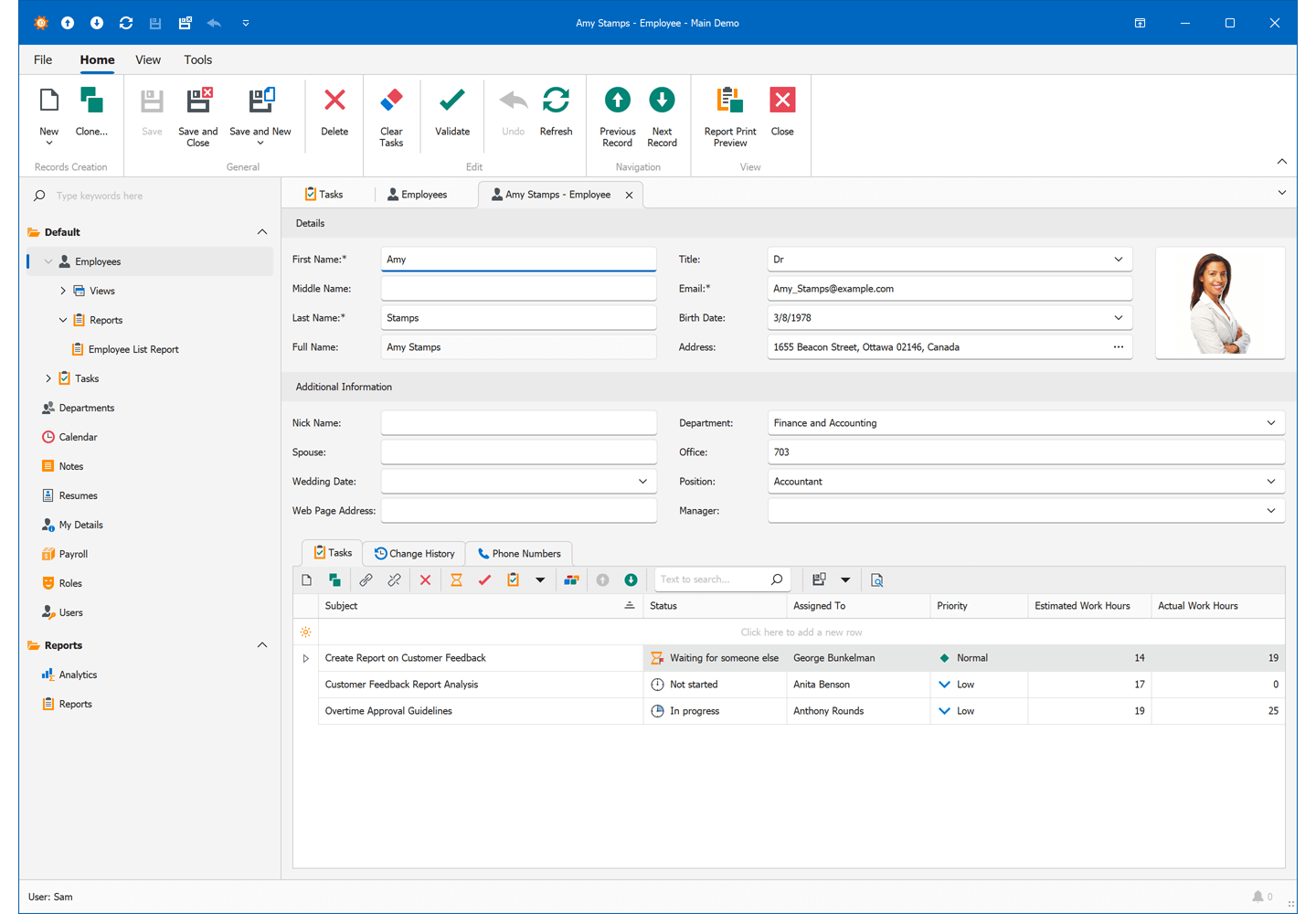The height and width of the screenshot is (914, 1316).
Task: Click the Refresh icon in ribbon
Action: point(556,101)
